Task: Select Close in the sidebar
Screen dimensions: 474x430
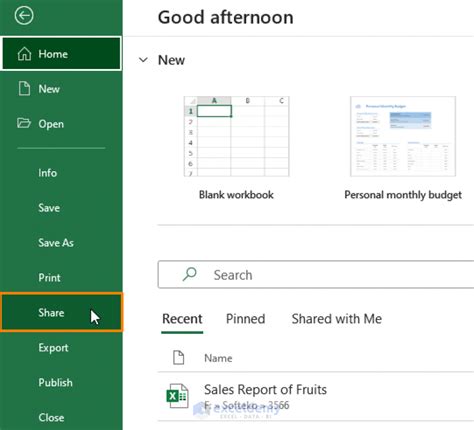Action: click(x=61, y=417)
